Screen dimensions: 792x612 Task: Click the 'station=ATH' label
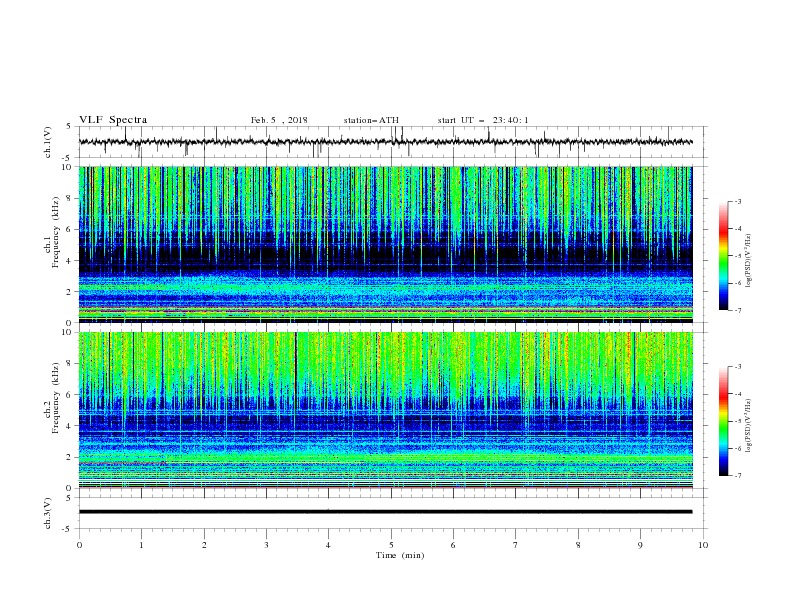371,120
